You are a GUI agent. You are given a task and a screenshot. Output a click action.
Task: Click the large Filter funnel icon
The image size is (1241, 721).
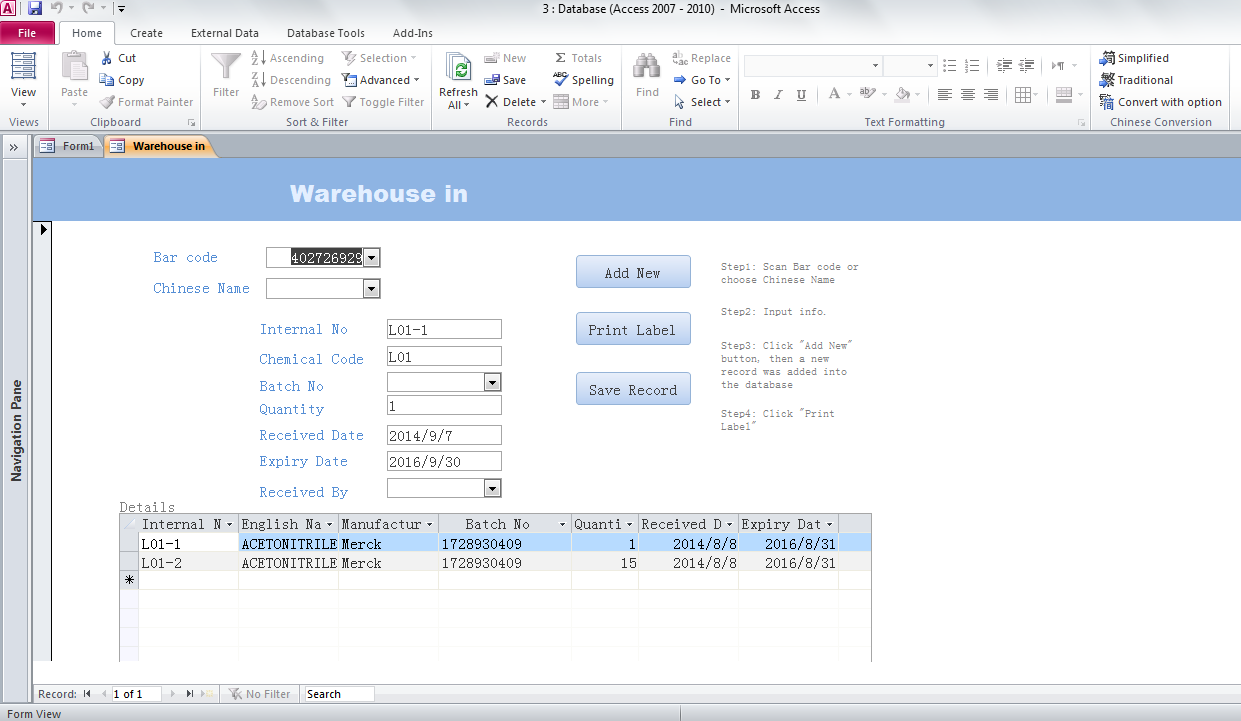coord(226,68)
